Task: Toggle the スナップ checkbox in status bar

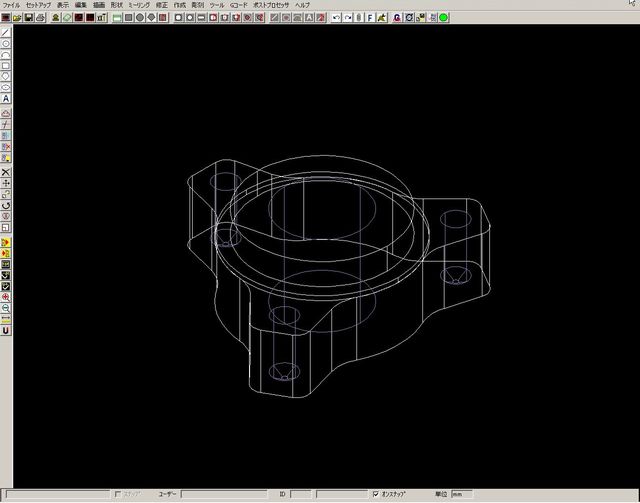Action: tap(119, 494)
